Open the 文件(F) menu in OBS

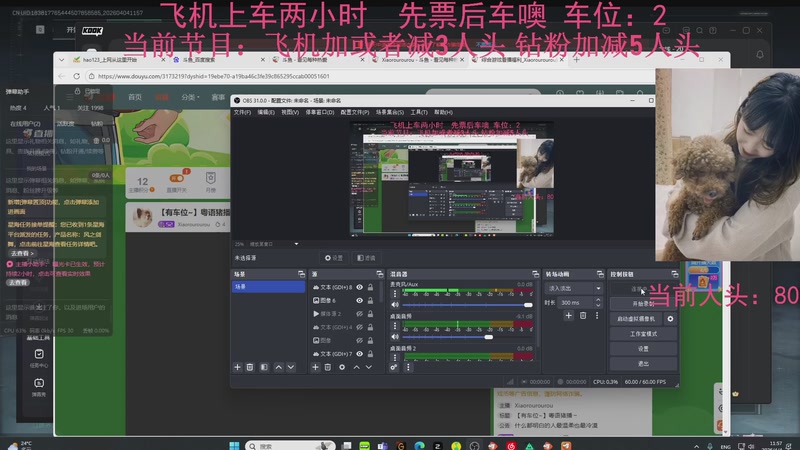(242, 112)
